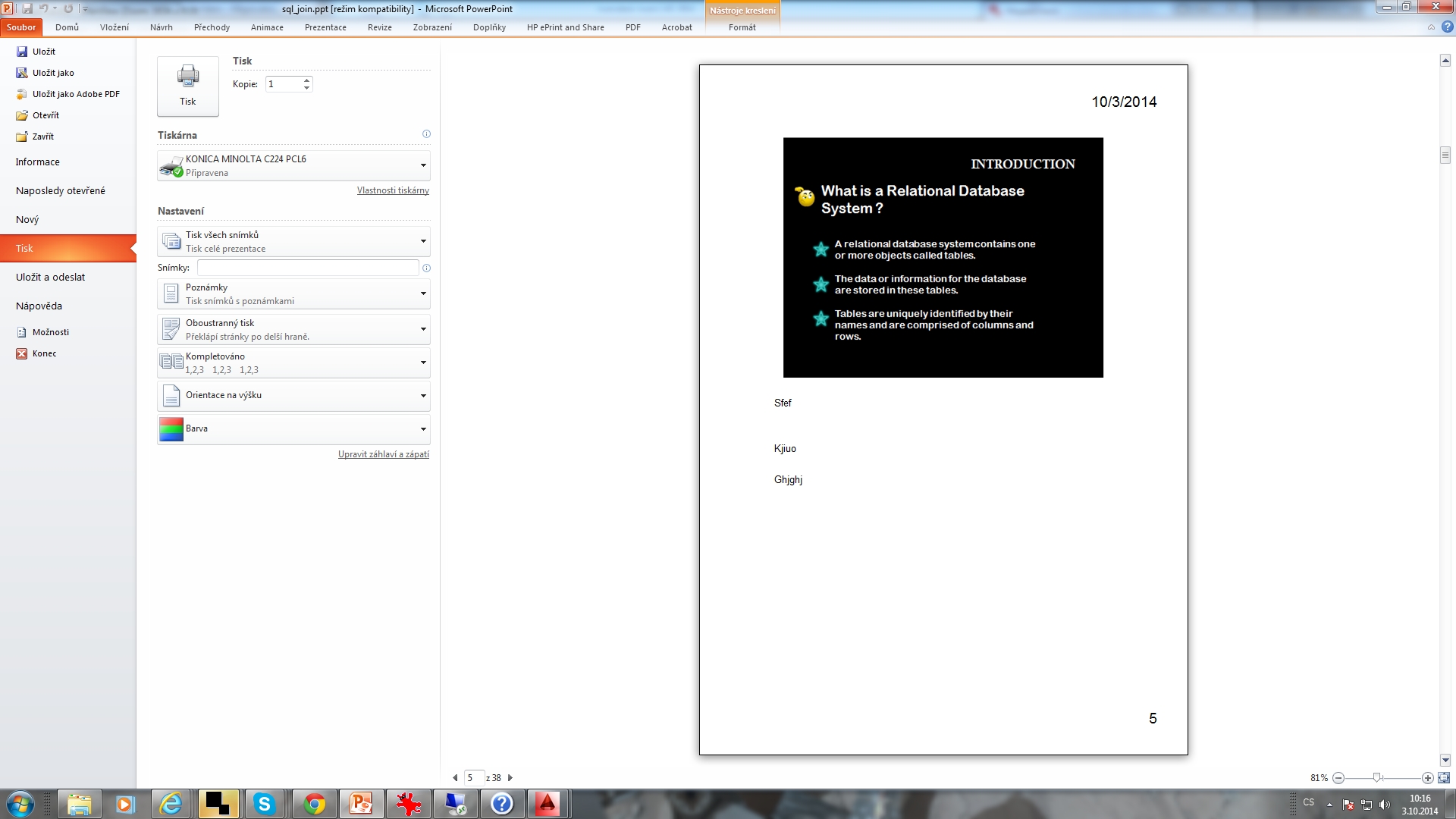Viewport: 1456px width, 819px height.
Task: Click the Zavřít folder icon
Action: tap(22, 136)
